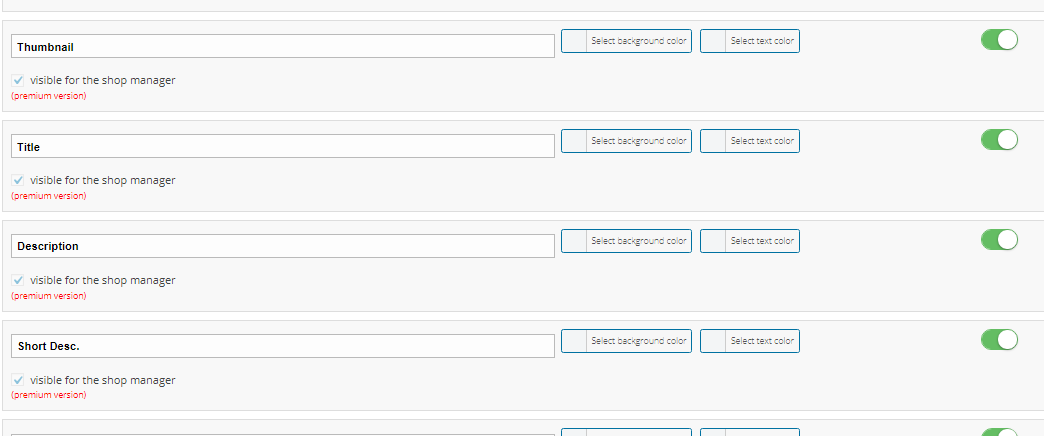
Task: Uncheck Short Desc. visible for shop manager
Action: (x=18, y=380)
